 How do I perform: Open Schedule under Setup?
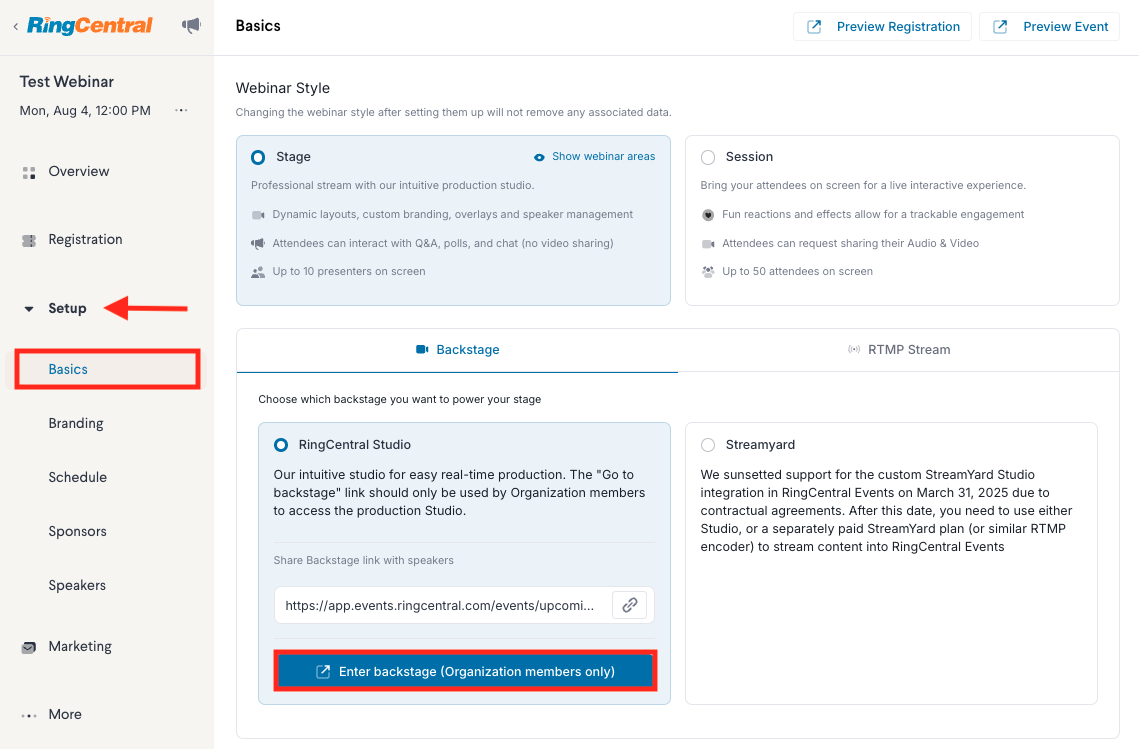pos(78,477)
